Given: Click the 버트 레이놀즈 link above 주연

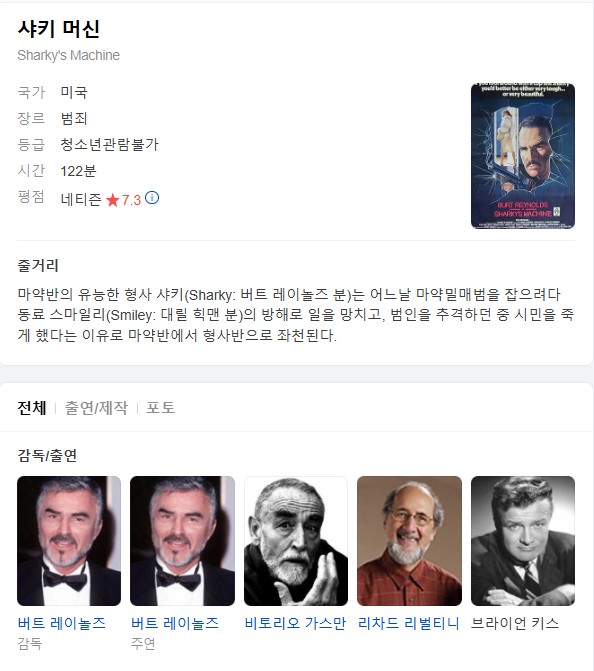Looking at the screenshot, I should pyautogui.click(x=175, y=623).
